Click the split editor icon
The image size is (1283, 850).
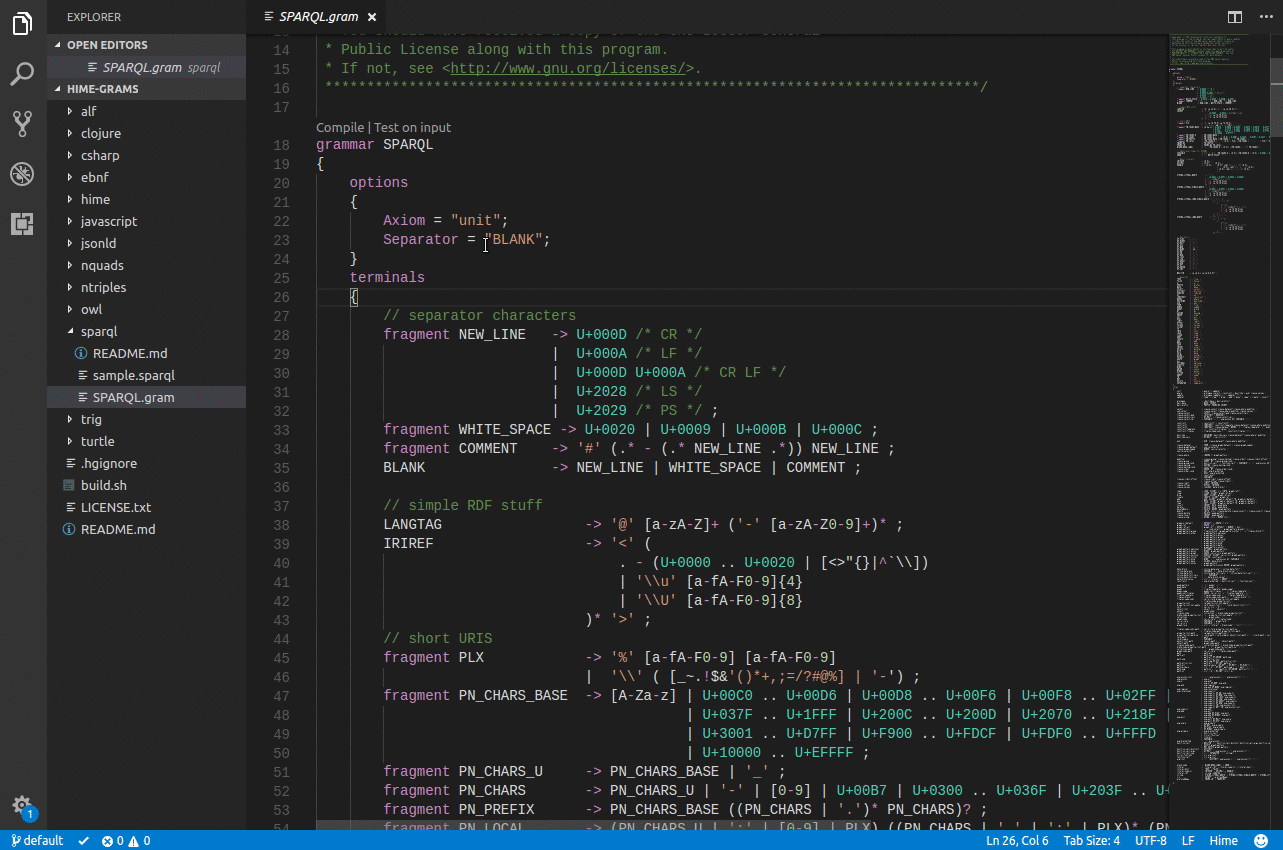(x=1235, y=17)
